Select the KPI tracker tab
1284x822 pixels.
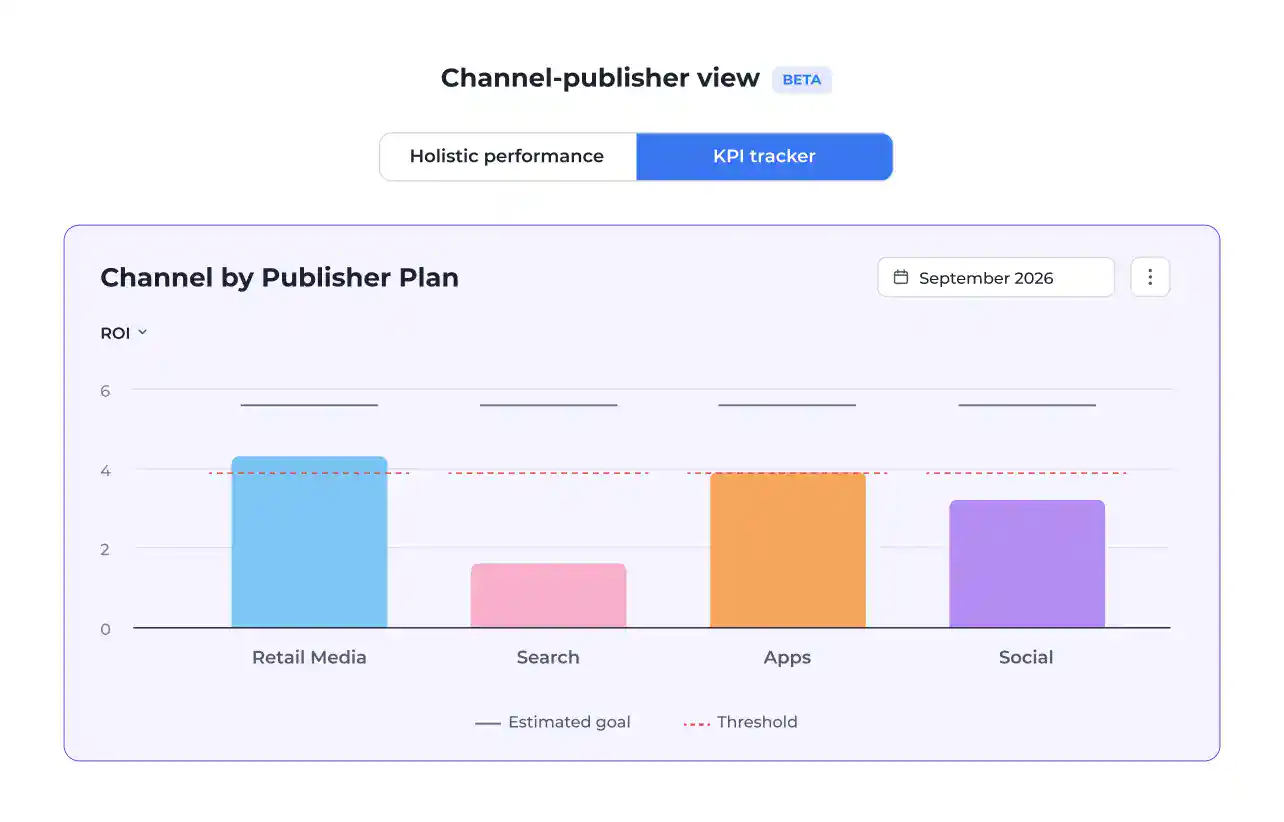coord(764,157)
